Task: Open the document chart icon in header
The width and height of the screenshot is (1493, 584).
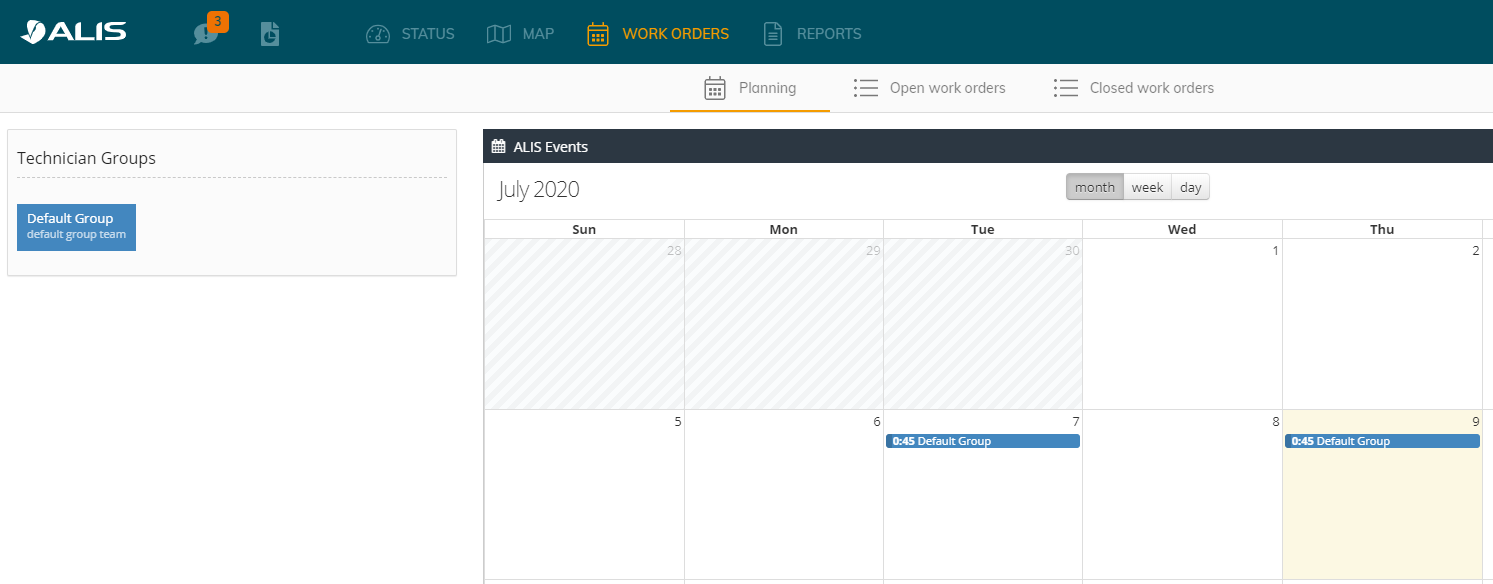Action: click(x=270, y=34)
